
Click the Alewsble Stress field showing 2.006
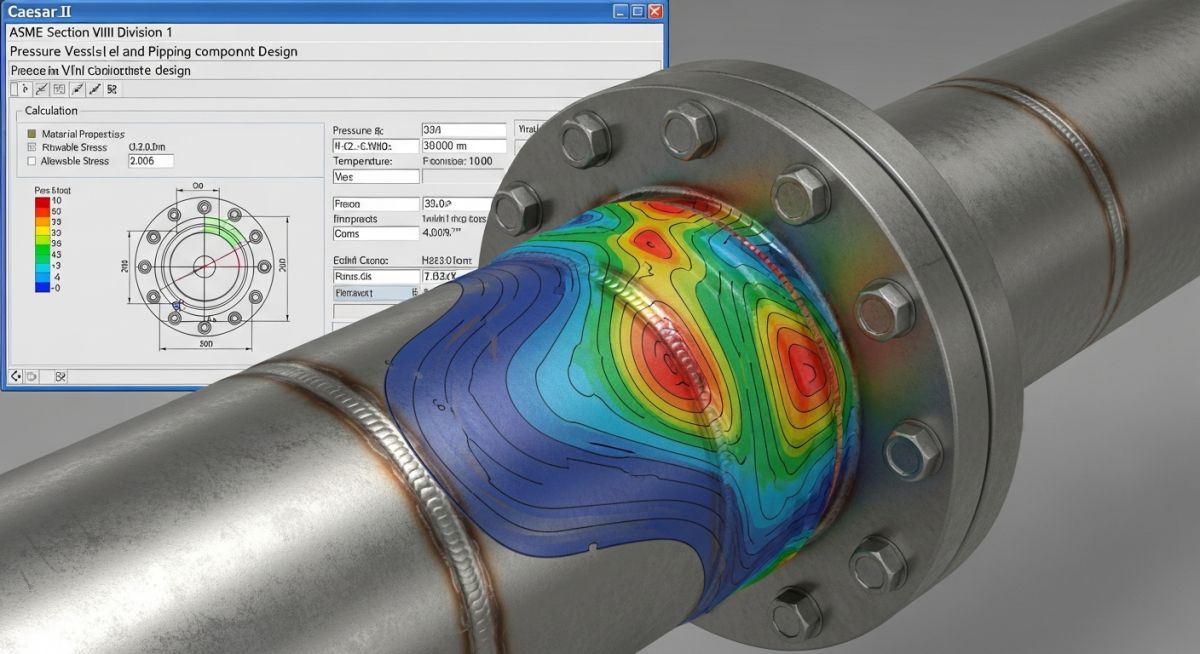[x=151, y=161]
